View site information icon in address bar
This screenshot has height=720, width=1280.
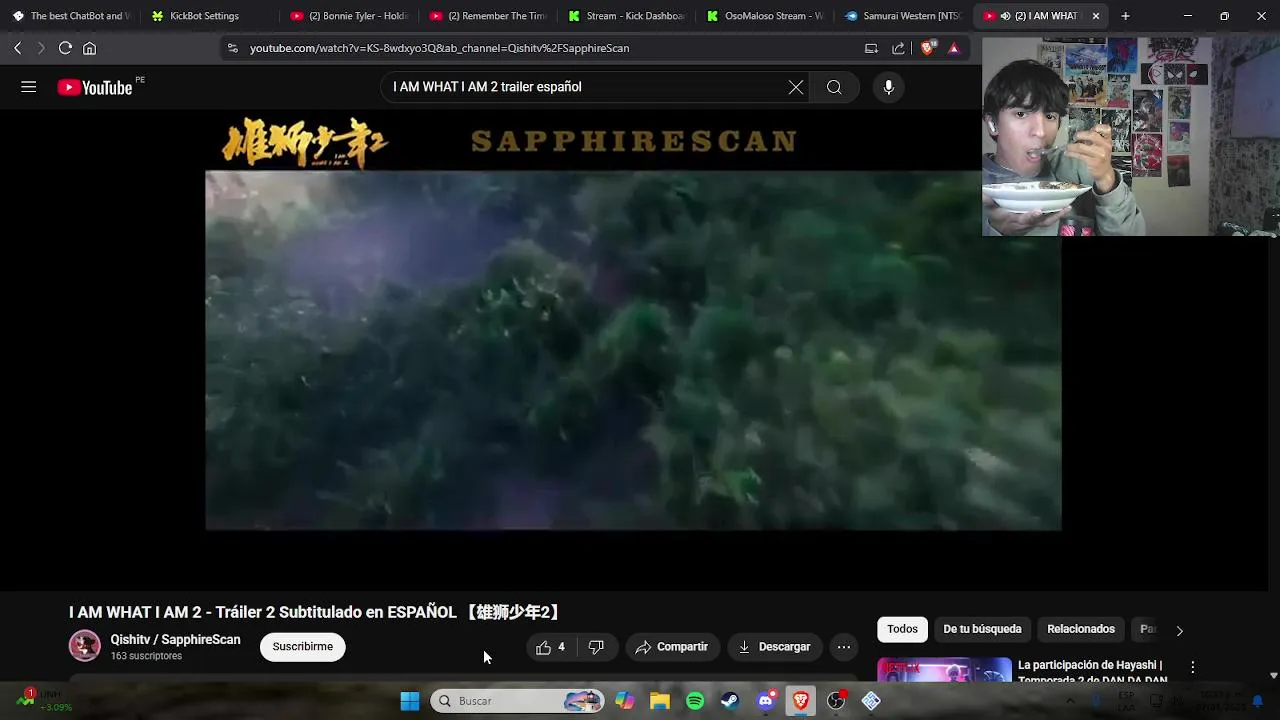click(232, 48)
